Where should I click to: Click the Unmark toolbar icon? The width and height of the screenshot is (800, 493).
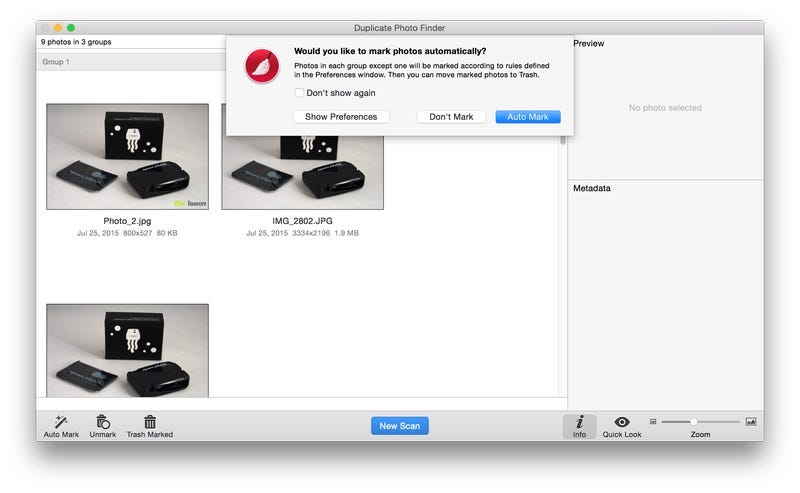click(x=103, y=422)
